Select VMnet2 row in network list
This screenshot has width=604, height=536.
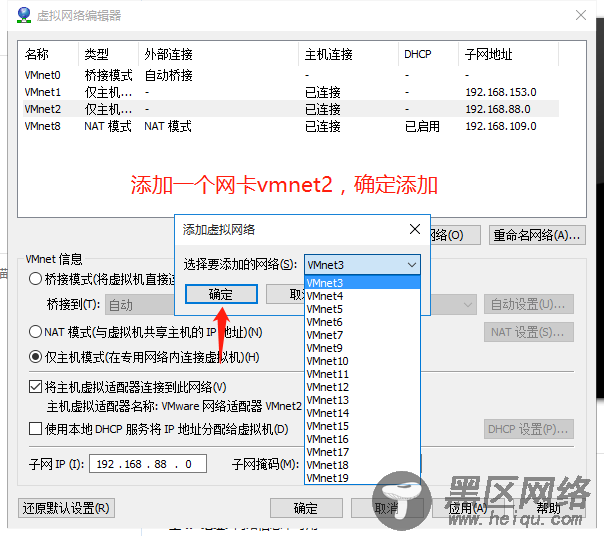tap(291, 109)
